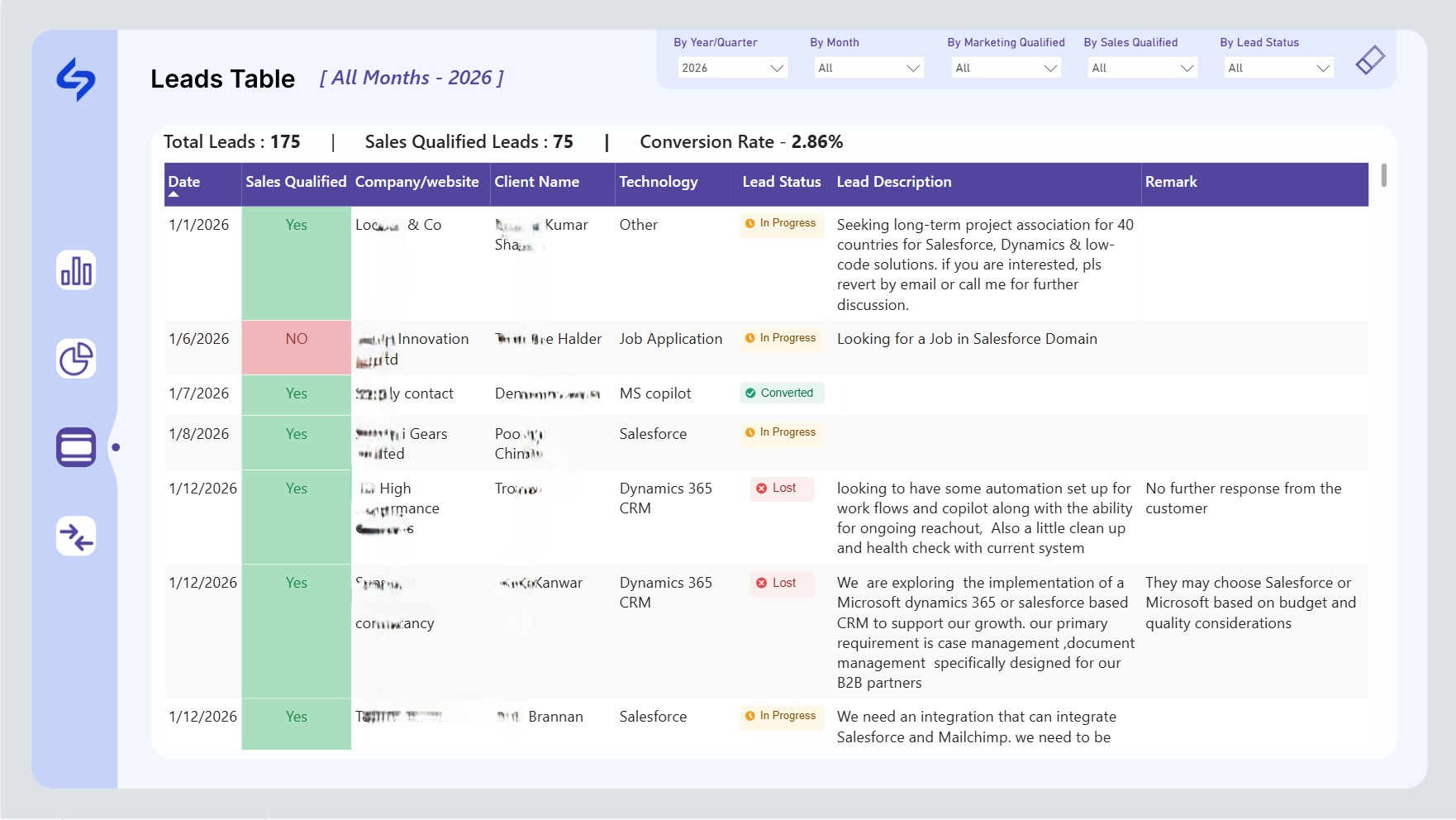Sort by the Technology column header
1456x820 pixels.
[659, 182]
